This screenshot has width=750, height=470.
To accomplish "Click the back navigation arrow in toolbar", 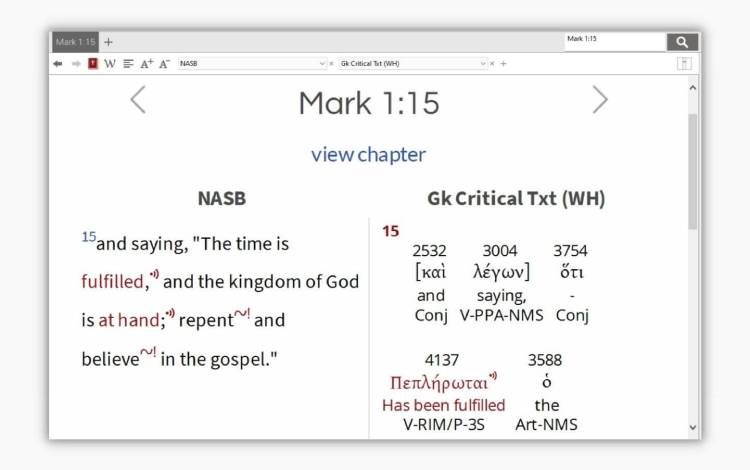I will 58,63.
